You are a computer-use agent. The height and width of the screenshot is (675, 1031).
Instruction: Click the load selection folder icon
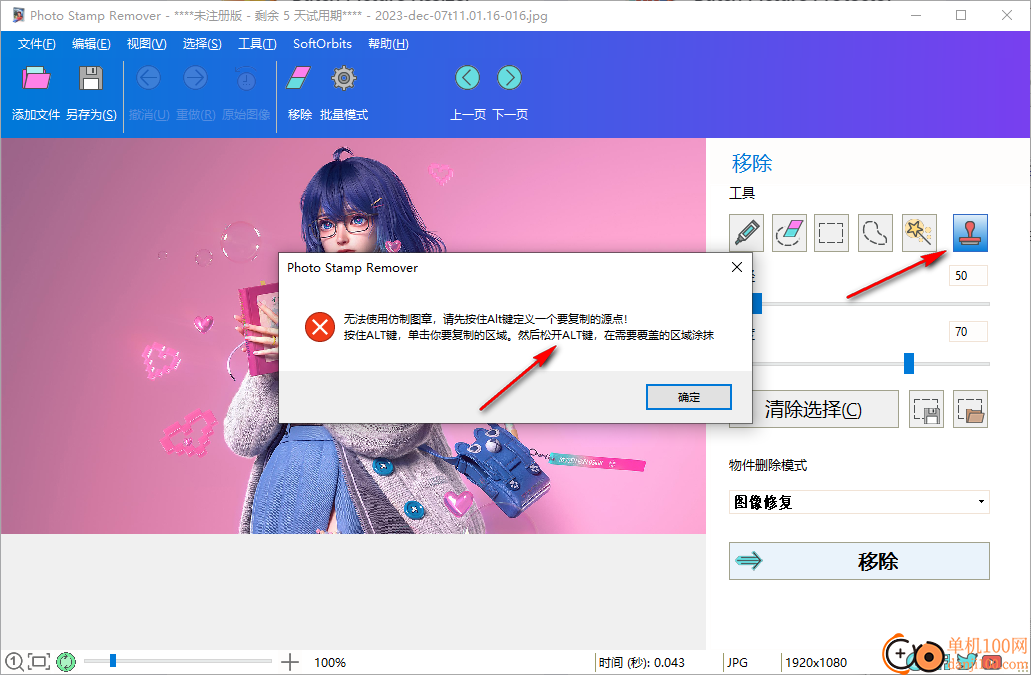pos(971,409)
